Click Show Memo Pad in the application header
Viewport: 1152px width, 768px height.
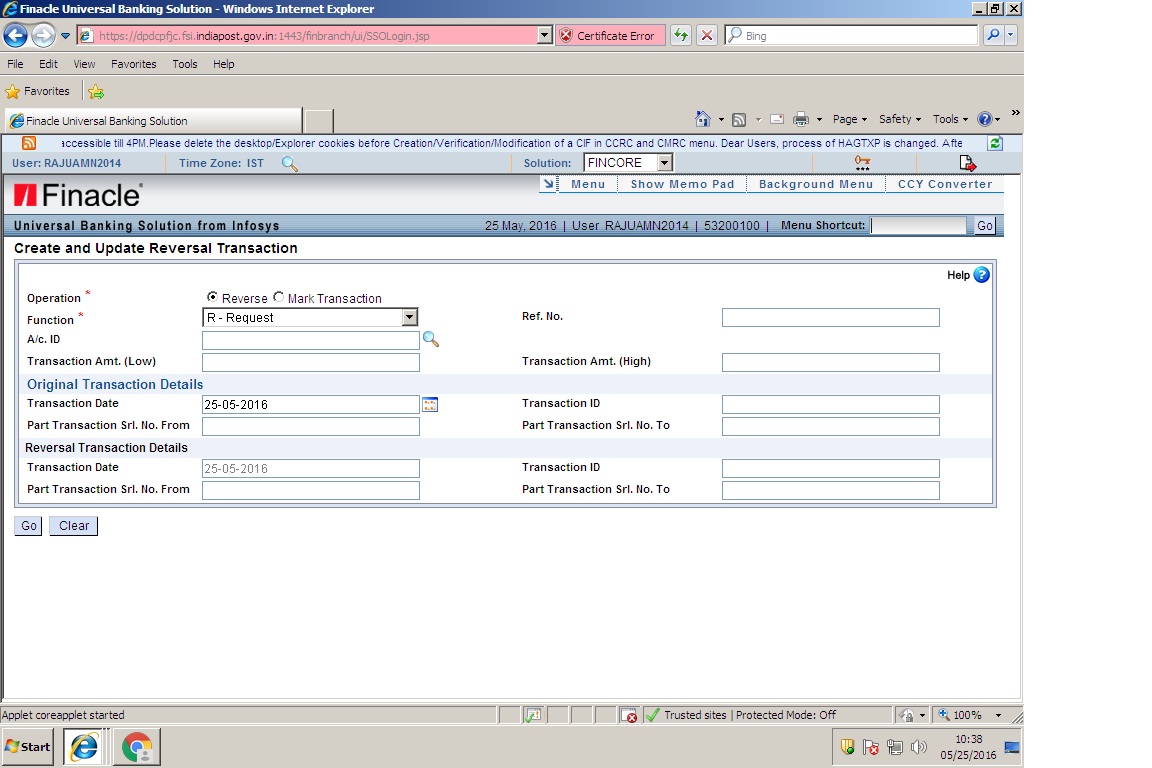[682, 184]
